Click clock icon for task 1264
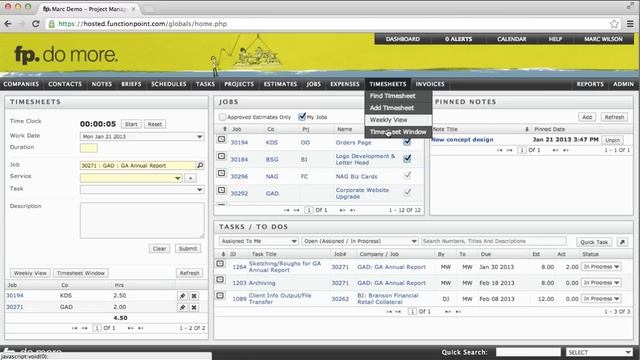640x360 pixels. pyautogui.click(x=220, y=264)
